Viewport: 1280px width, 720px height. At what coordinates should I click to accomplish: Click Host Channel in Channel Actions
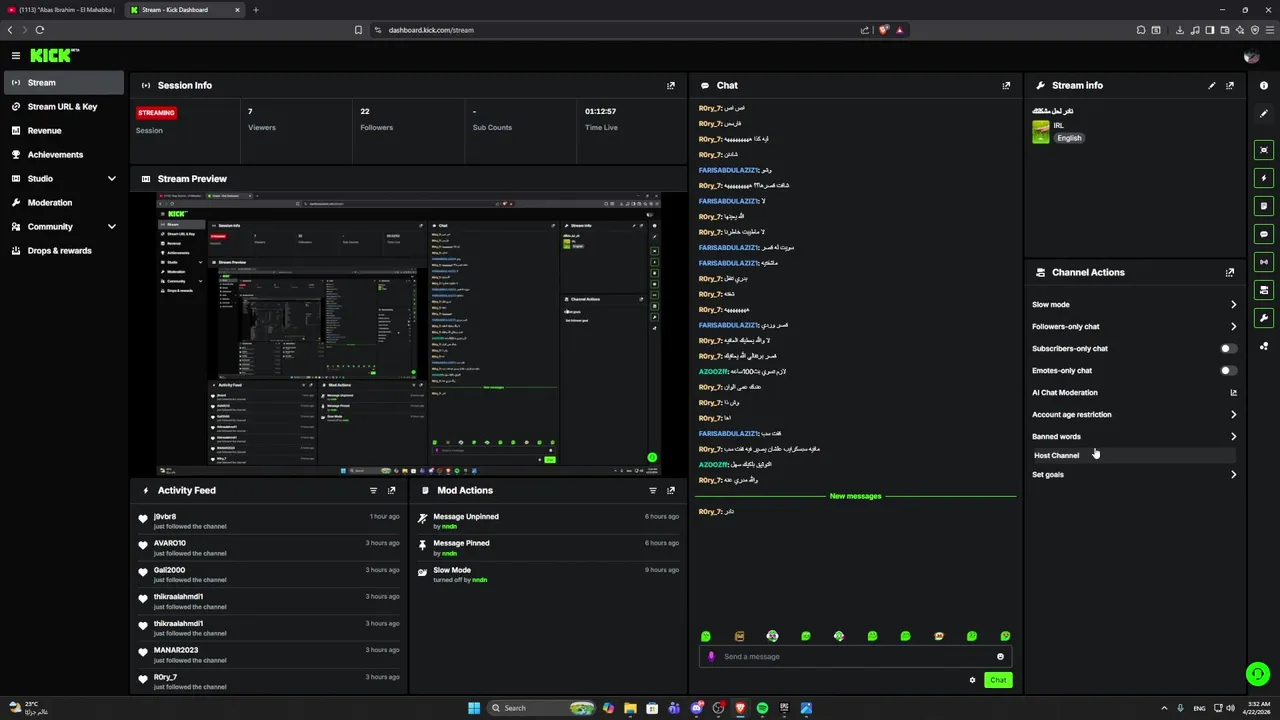pos(1134,456)
